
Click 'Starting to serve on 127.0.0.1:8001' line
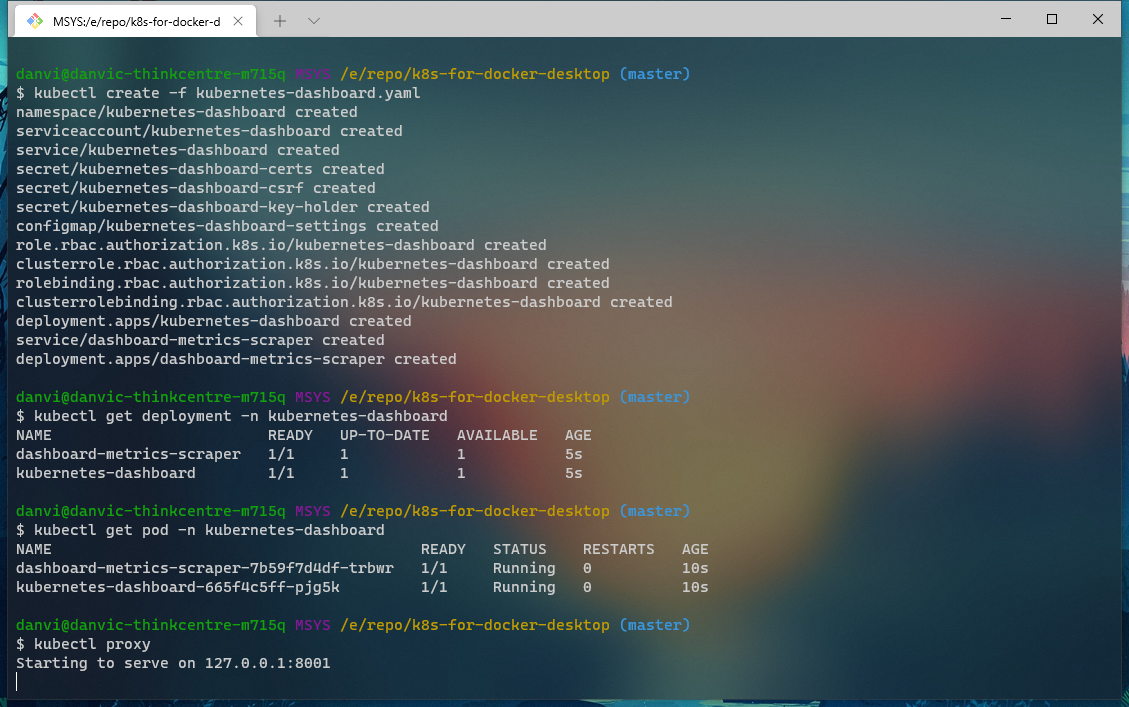click(x=173, y=663)
